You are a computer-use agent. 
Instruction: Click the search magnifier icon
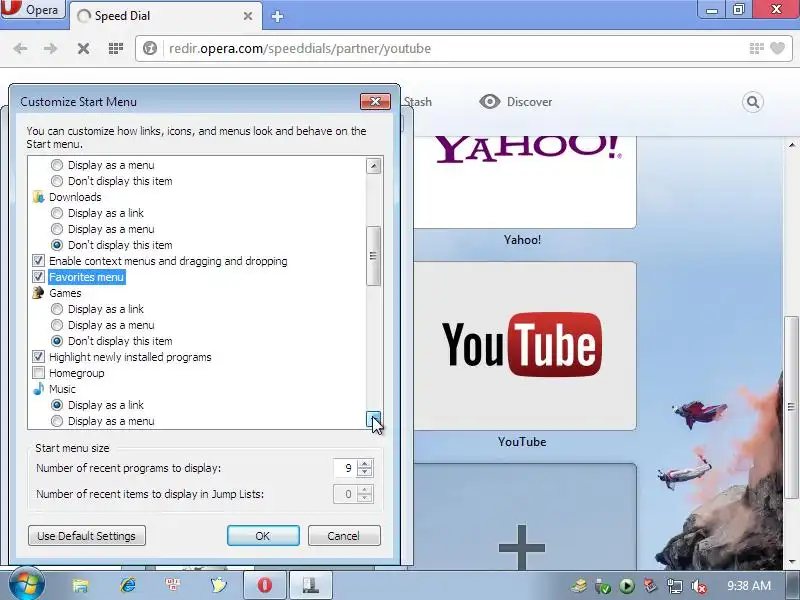(753, 102)
